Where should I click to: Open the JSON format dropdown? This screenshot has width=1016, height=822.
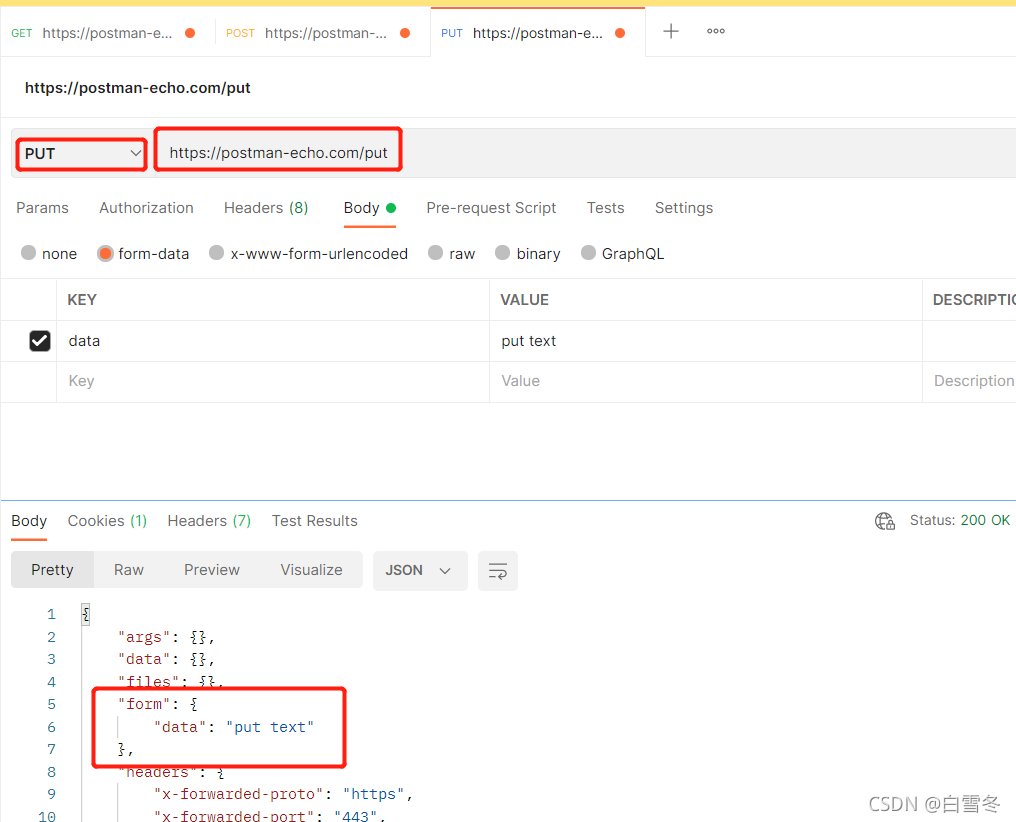420,571
